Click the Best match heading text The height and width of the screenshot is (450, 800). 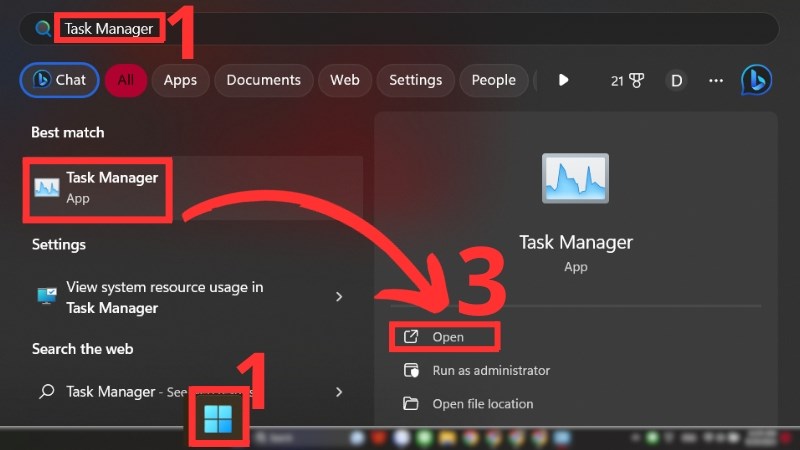tap(68, 133)
